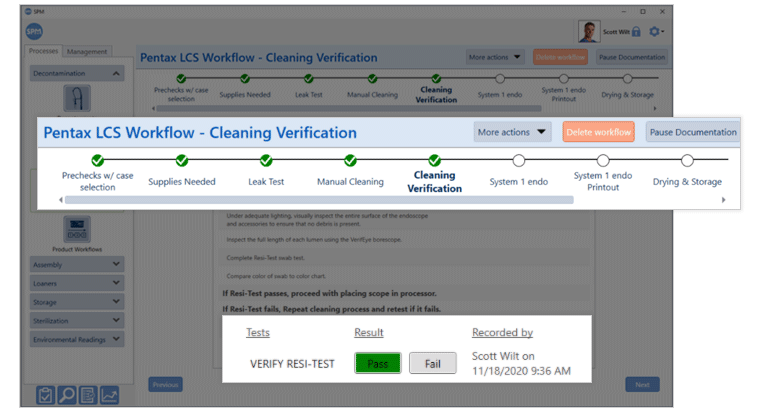Click 'If Resi-Test fails, Repeat cleaning' instruction

pyautogui.click(x=331, y=309)
